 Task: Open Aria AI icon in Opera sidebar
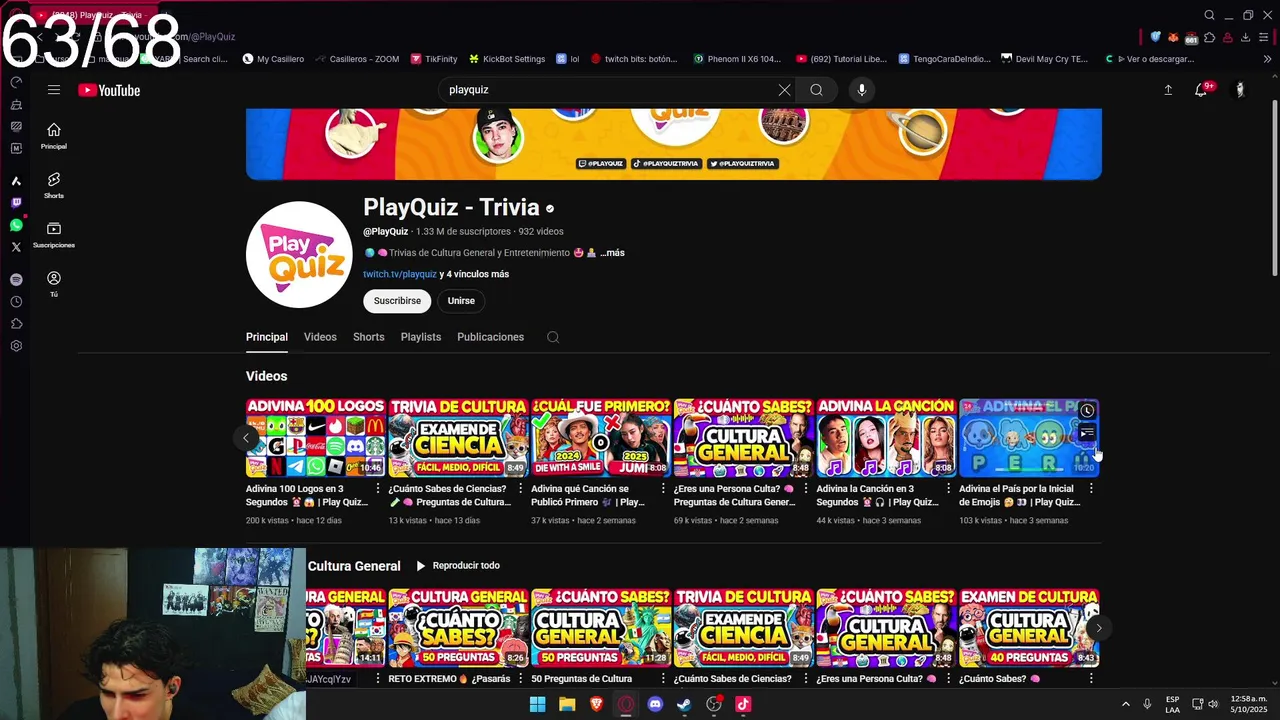coord(16,181)
